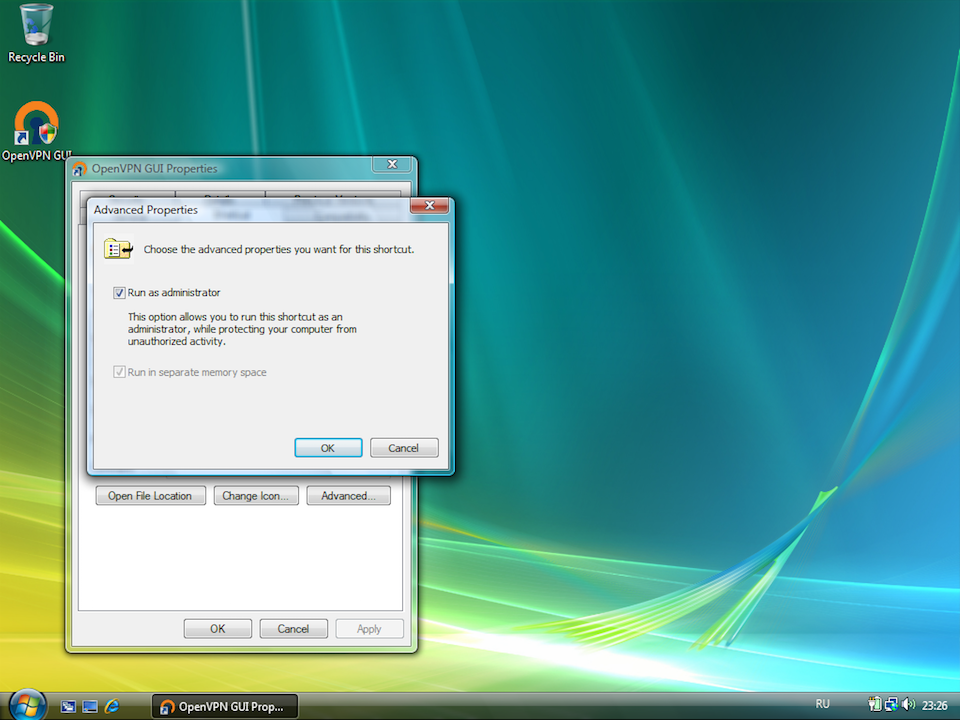Click Open File Location button
The image size is (960, 720).
pos(150,495)
